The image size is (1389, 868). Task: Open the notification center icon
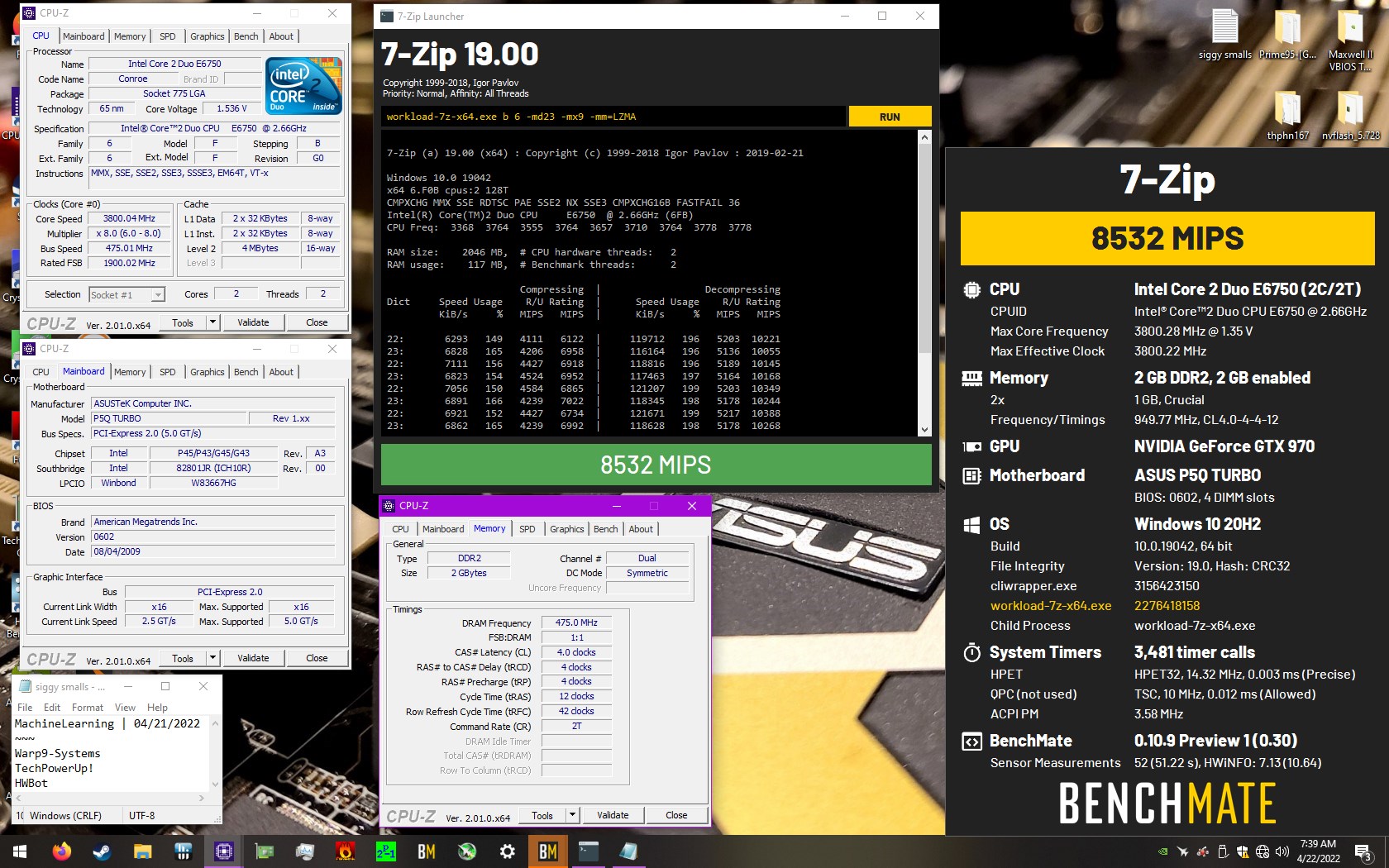coord(1363,851)
